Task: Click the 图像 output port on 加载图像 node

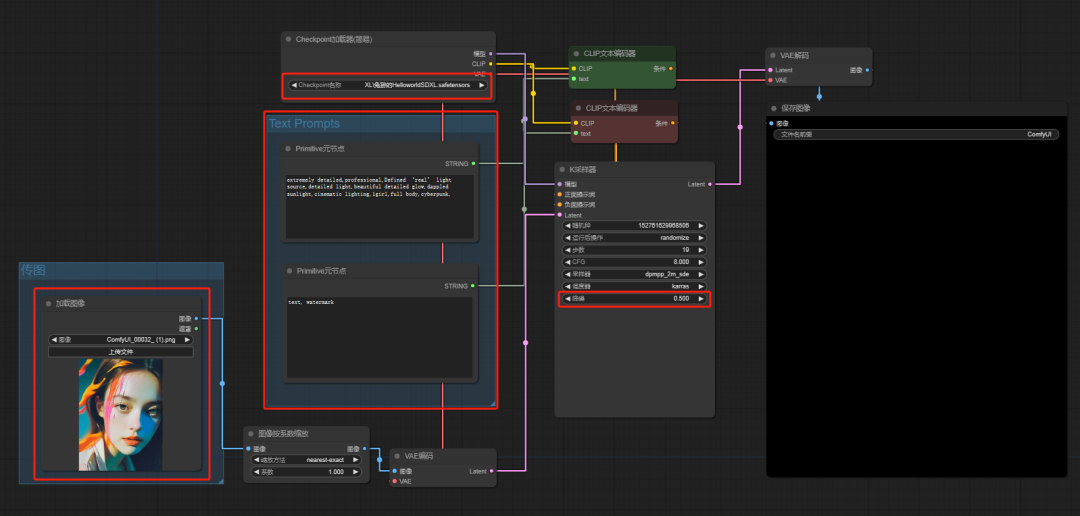Action: click(x=195, y=319)
